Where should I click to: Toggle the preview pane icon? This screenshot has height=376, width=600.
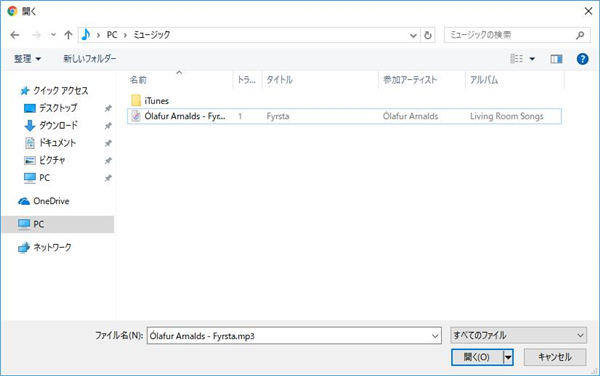pos(556,59)
